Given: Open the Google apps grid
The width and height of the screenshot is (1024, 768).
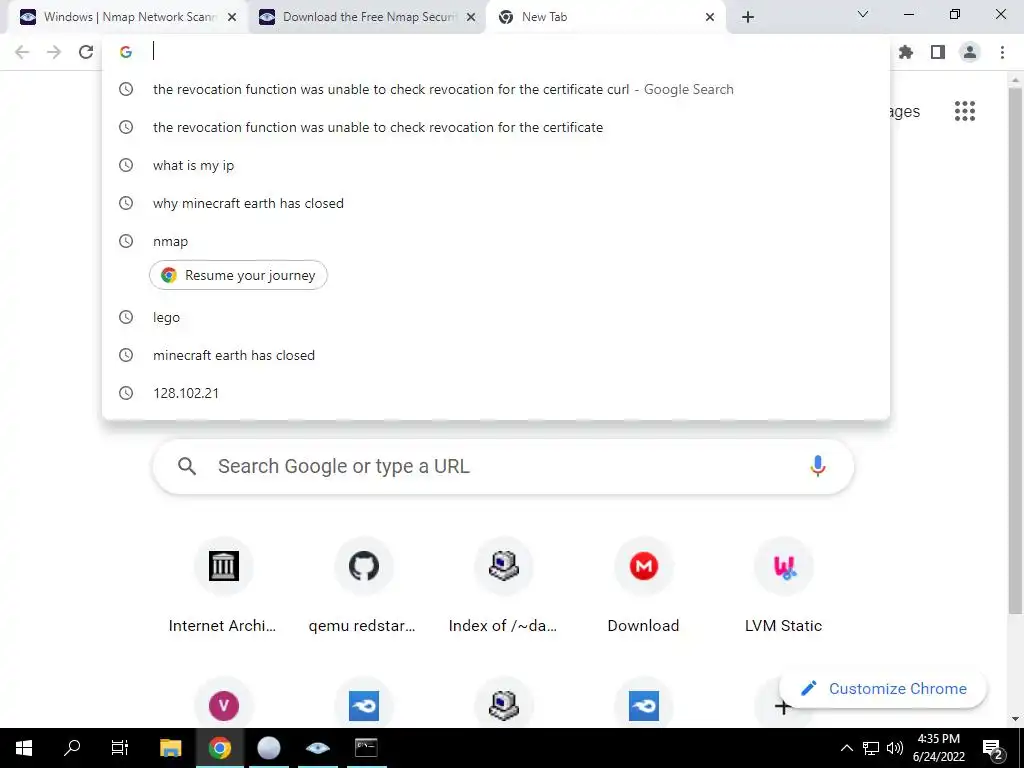Looking at the screenshot, I should [x=965, y=111].
